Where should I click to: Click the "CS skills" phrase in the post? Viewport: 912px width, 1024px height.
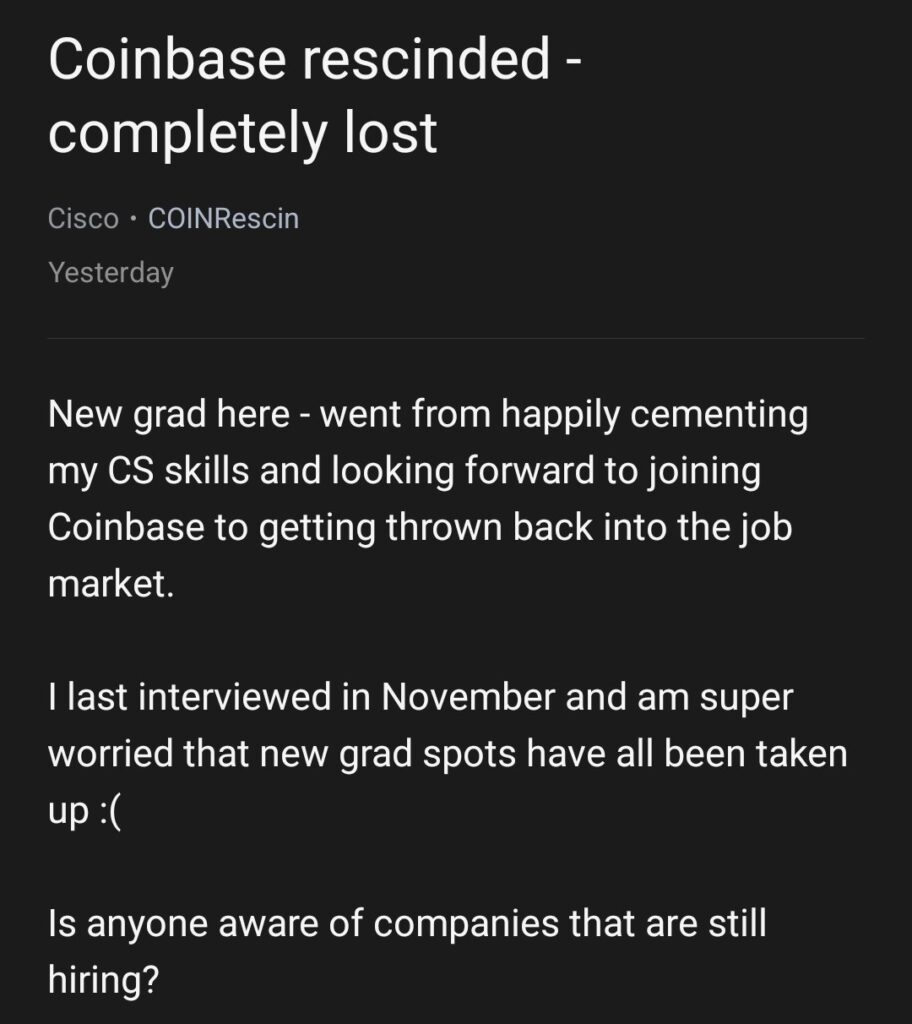tap(178, 472)
